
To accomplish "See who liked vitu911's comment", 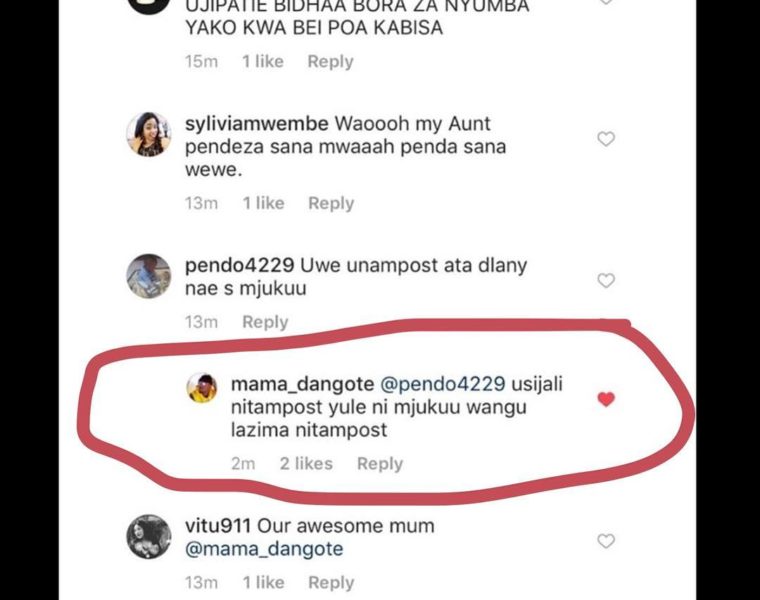I will (263, 582).
